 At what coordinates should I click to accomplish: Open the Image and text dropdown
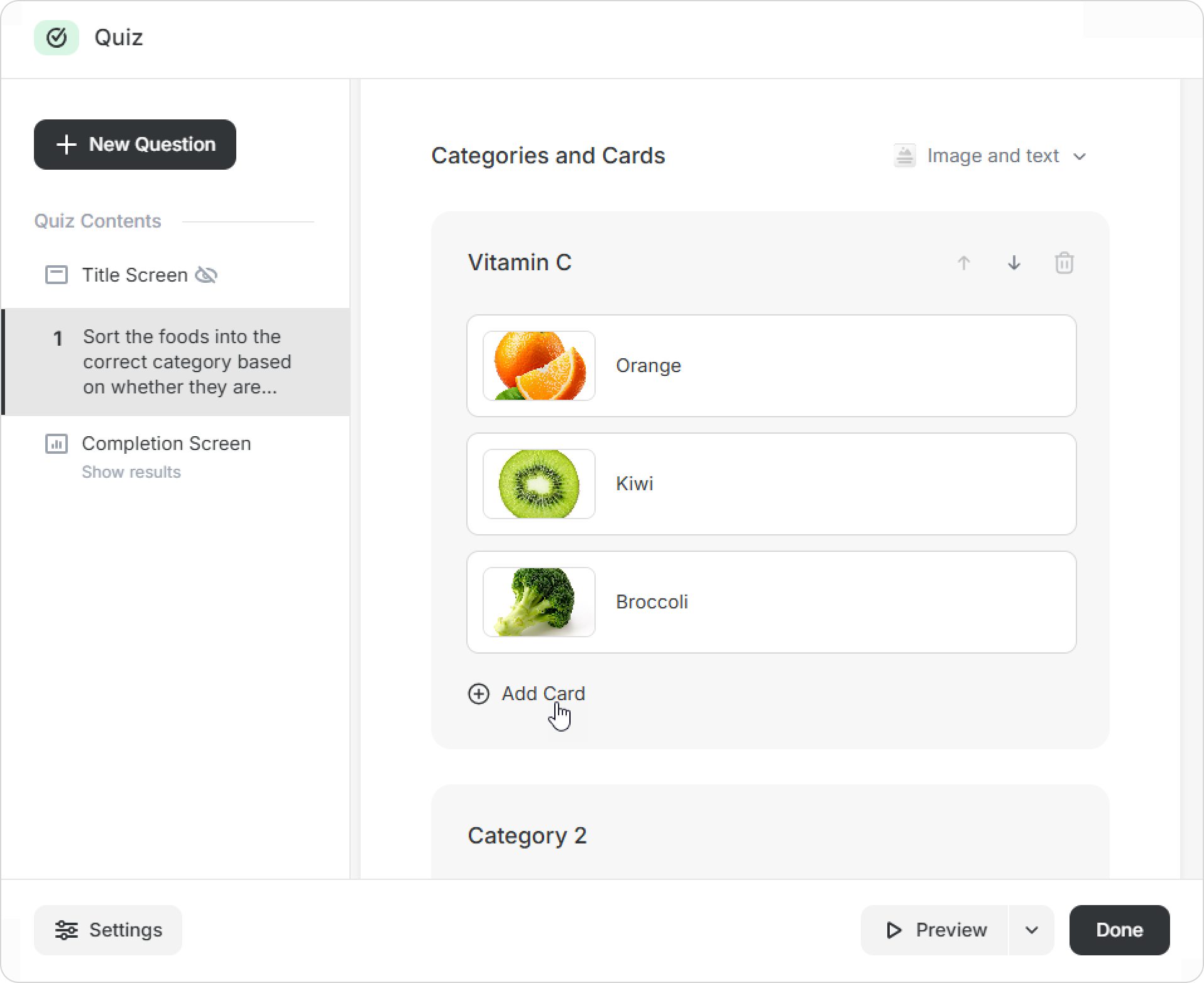point(990,156)
